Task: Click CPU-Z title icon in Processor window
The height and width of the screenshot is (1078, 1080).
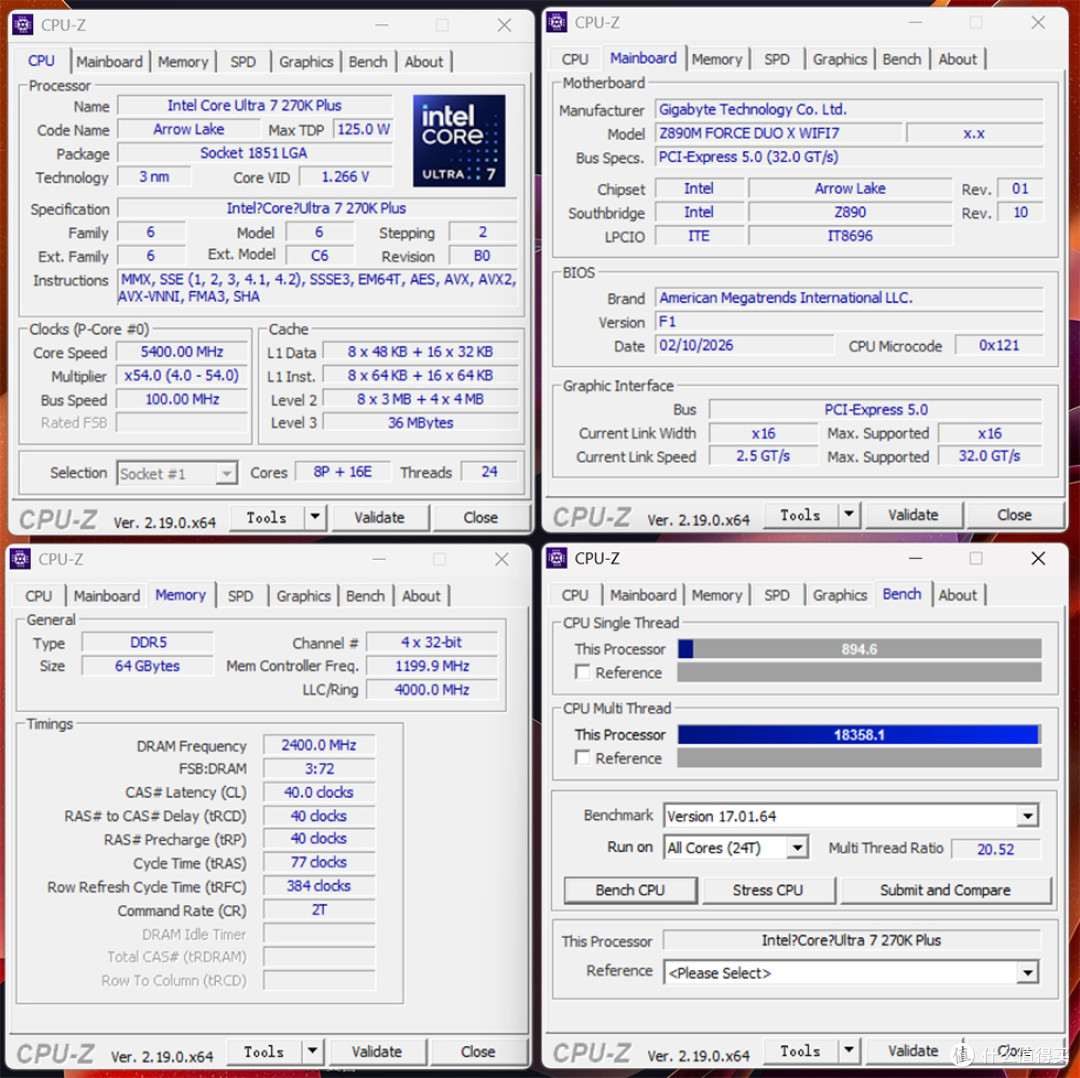Action: [23, 25]
